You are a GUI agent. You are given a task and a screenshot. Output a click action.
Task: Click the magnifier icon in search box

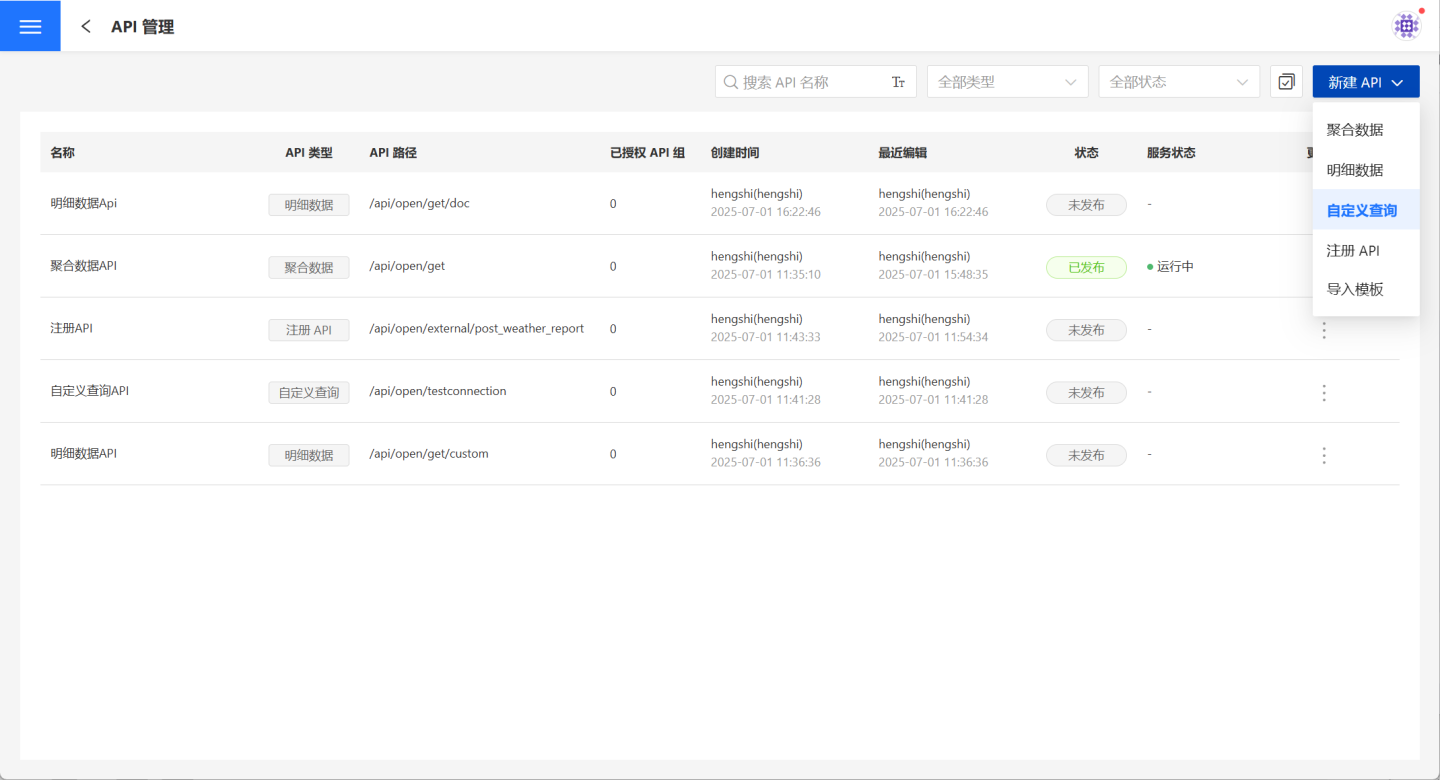pos(731,82)
